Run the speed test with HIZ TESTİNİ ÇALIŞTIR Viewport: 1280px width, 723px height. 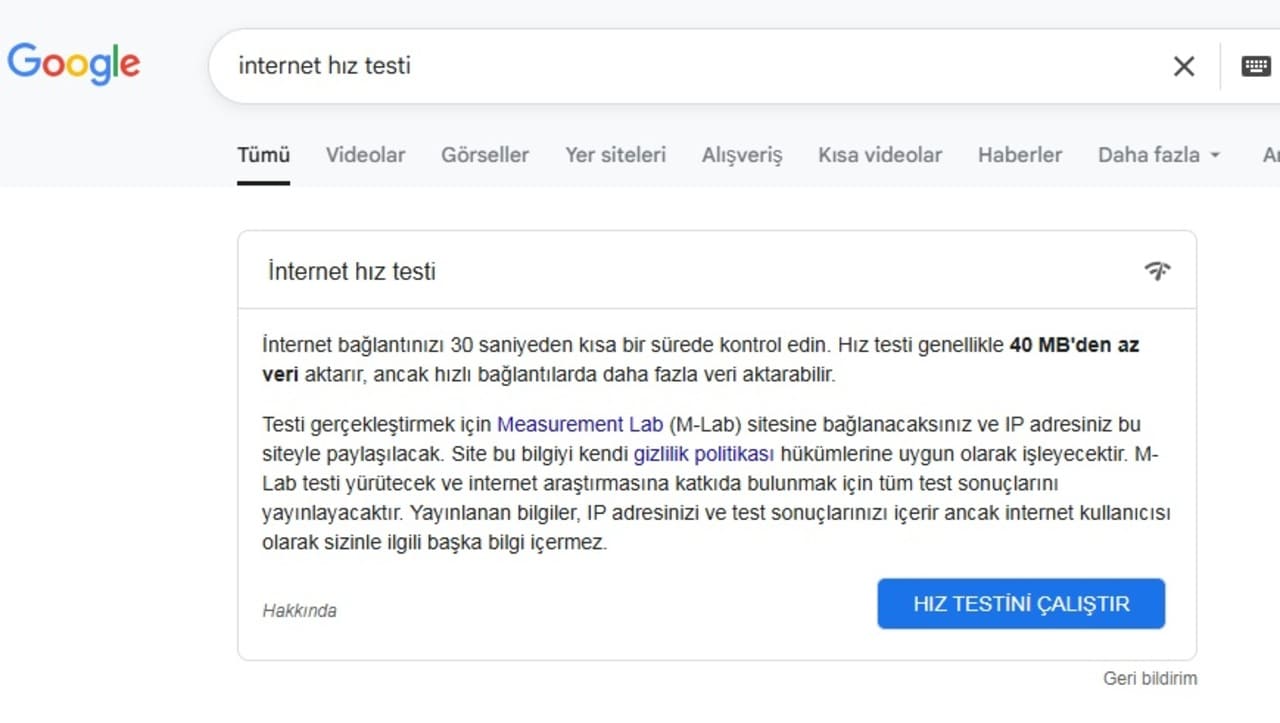coord(1021,603)
